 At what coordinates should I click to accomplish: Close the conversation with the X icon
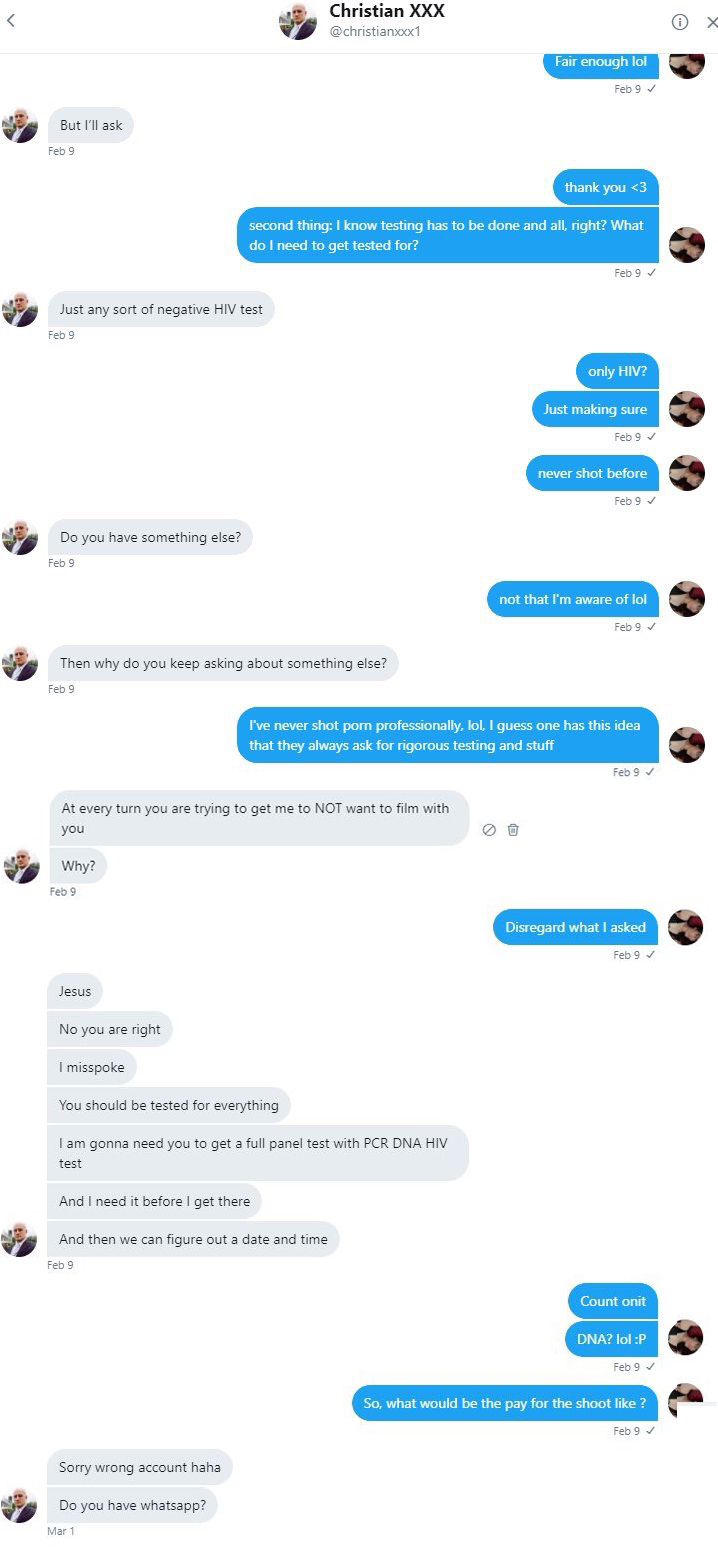711,22
